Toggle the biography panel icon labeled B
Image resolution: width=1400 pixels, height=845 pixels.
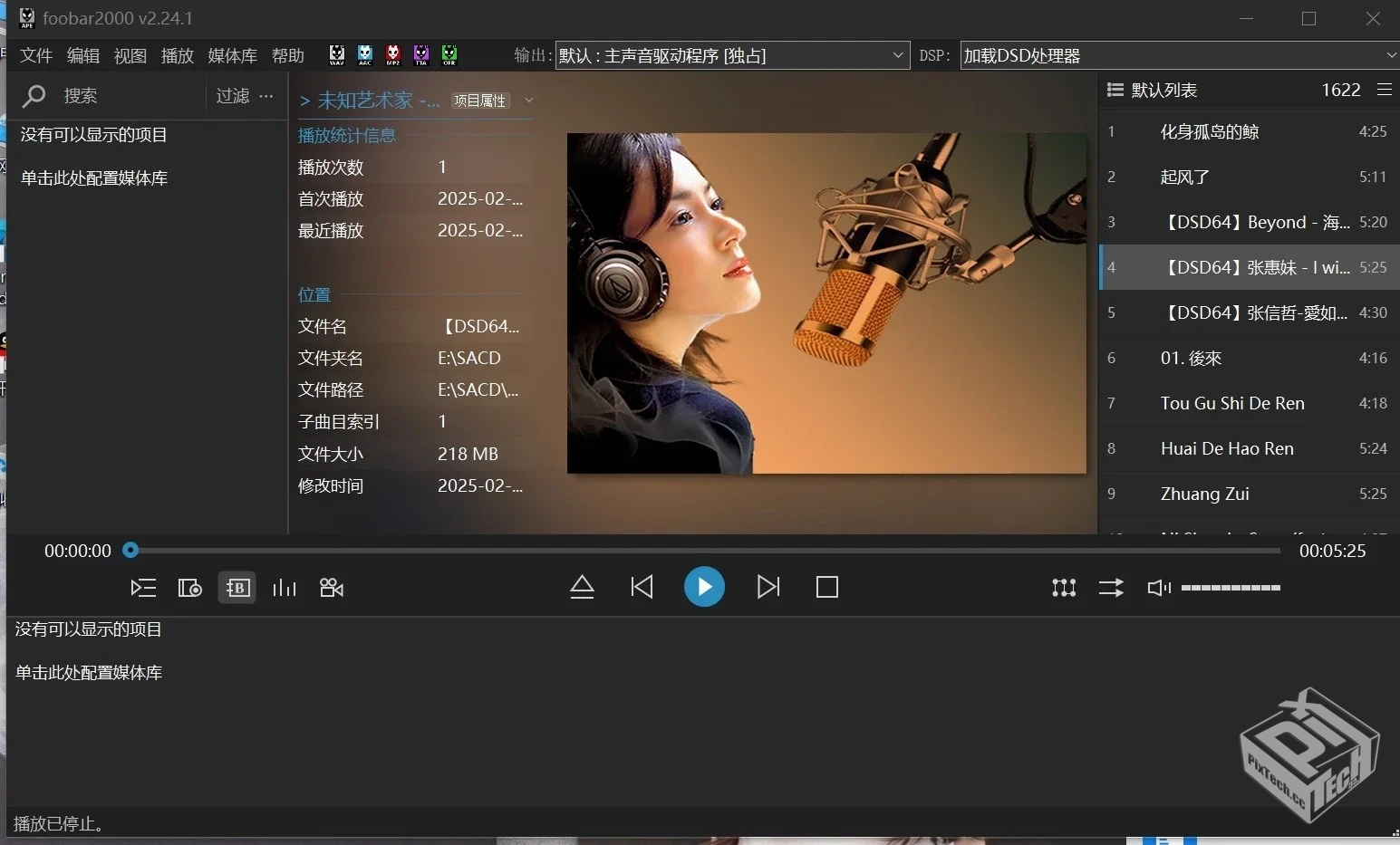click(237, 587)
